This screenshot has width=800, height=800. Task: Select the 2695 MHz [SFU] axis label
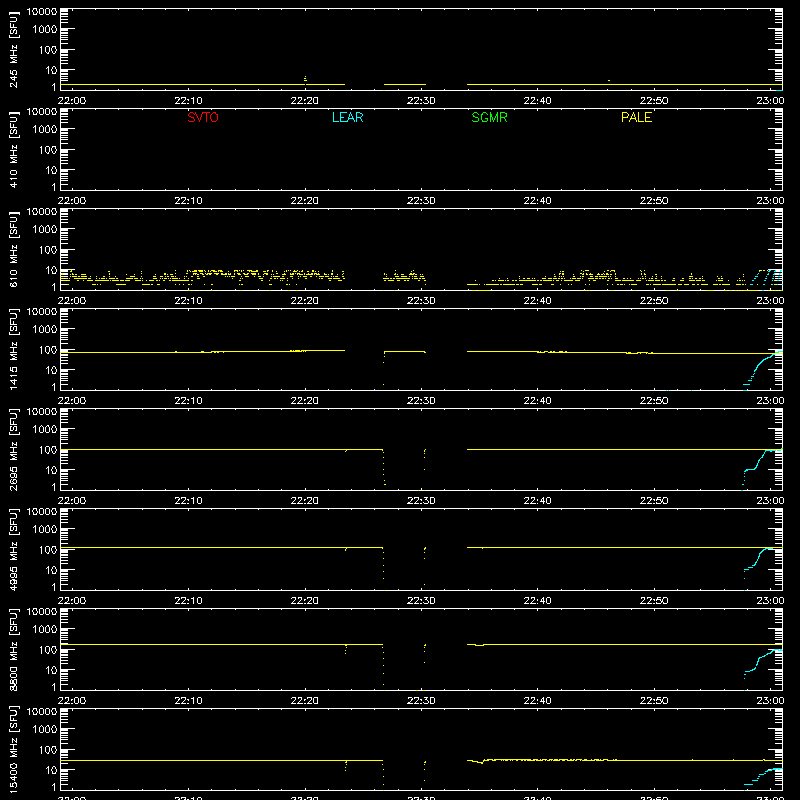(x=13, y=449)
